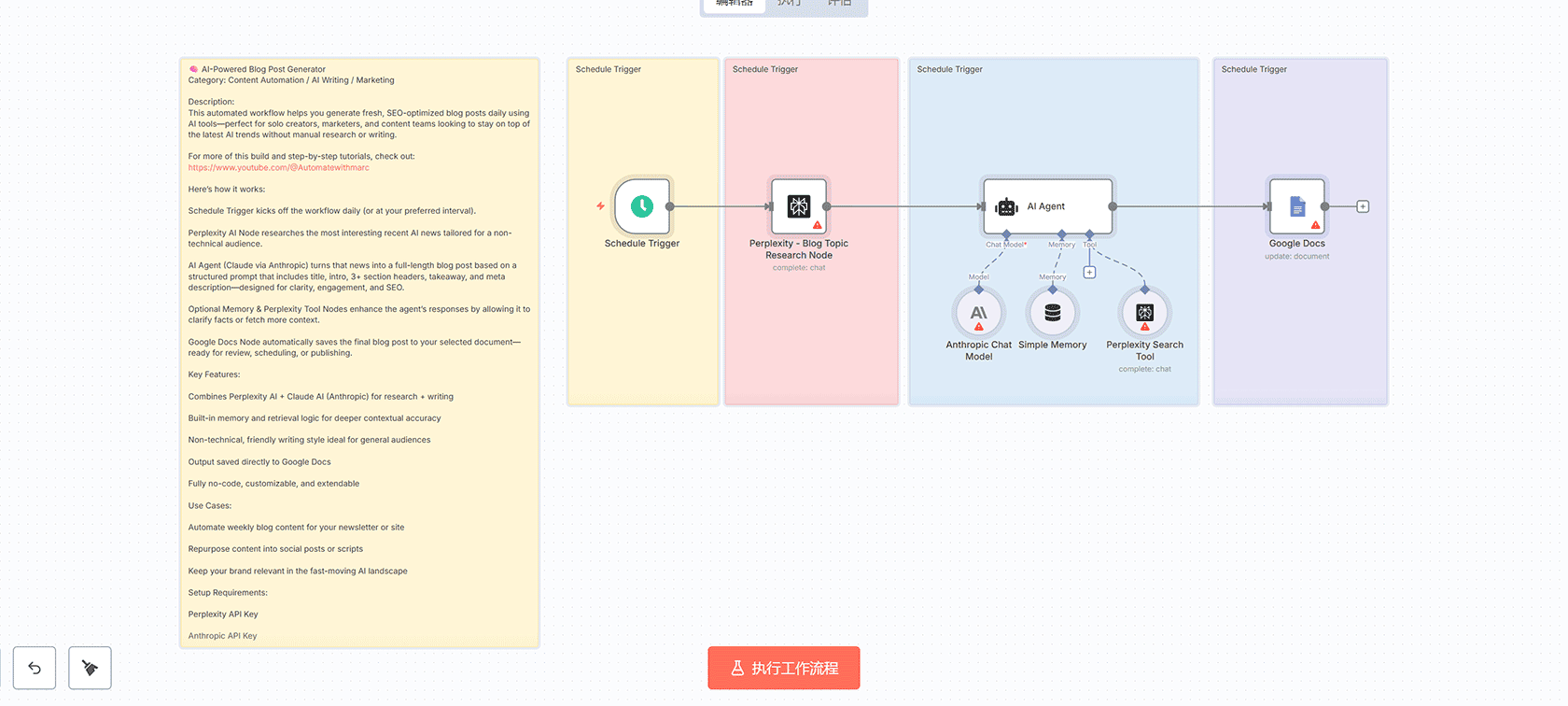Click the tidy-up broom icon button
Viewport: 1568px width, 706px height.
tap(90, 668)
